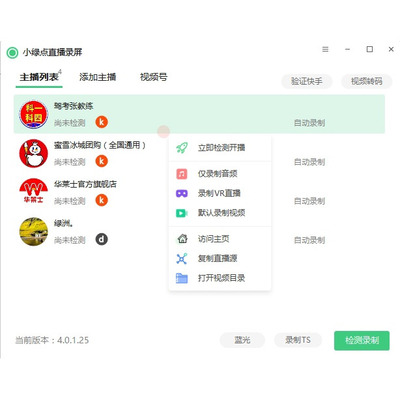The image size is (400, 400).
Task: Click the dark d badge of 绿洲
Action: (x=102, y=239)
